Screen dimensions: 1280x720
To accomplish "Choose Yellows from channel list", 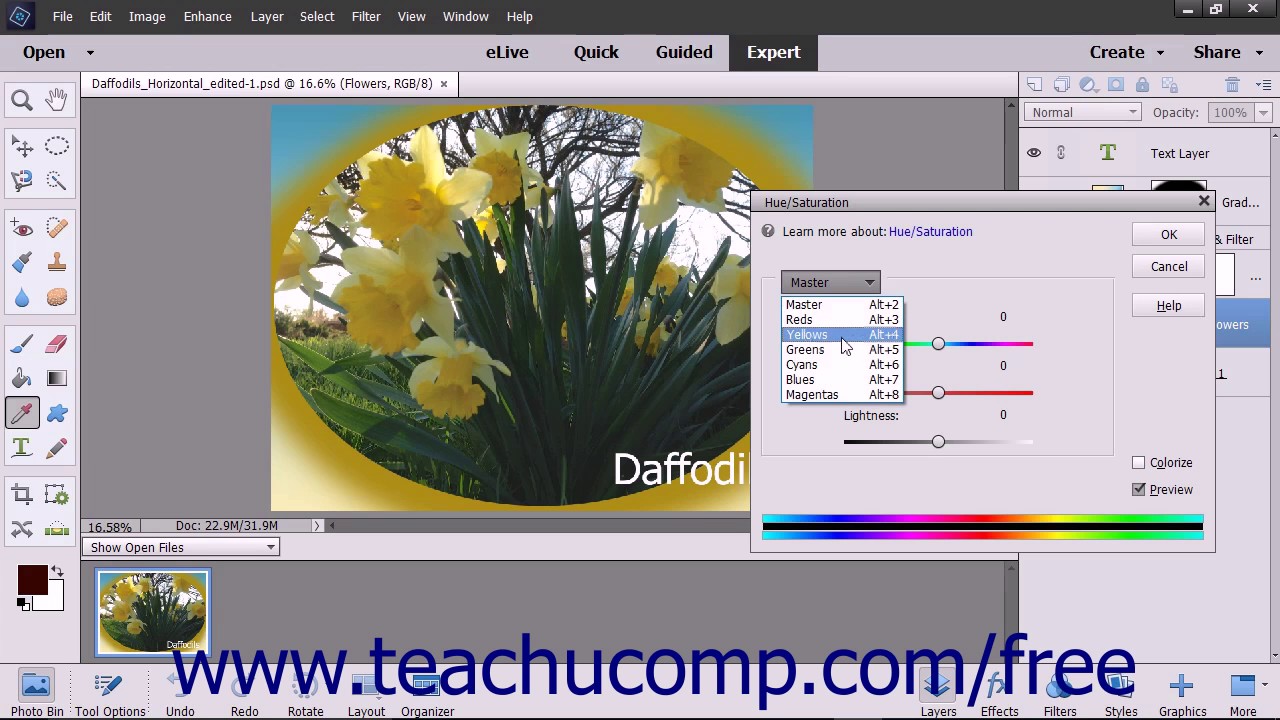I will 842,334.
